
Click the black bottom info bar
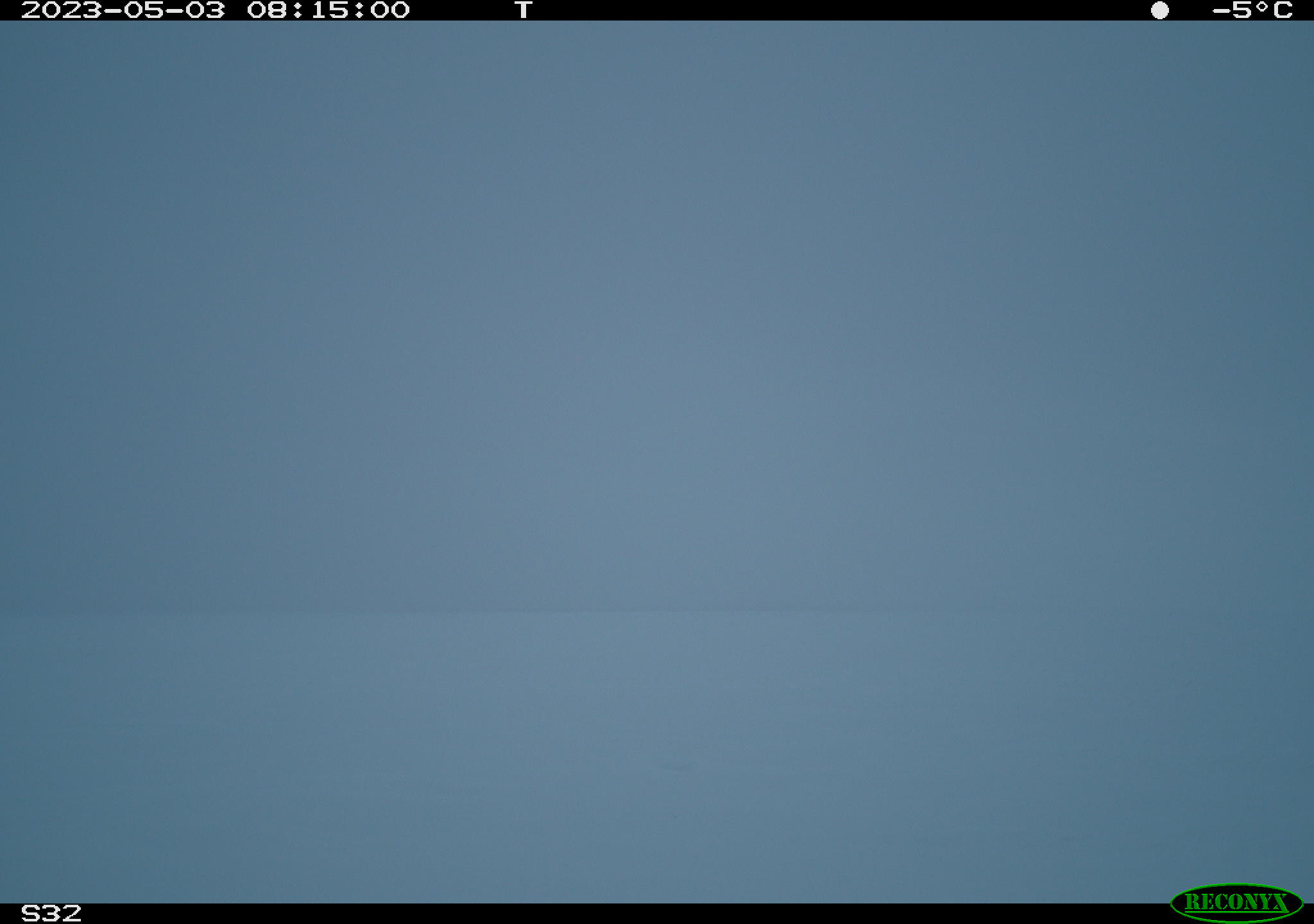tap(657, 914)
